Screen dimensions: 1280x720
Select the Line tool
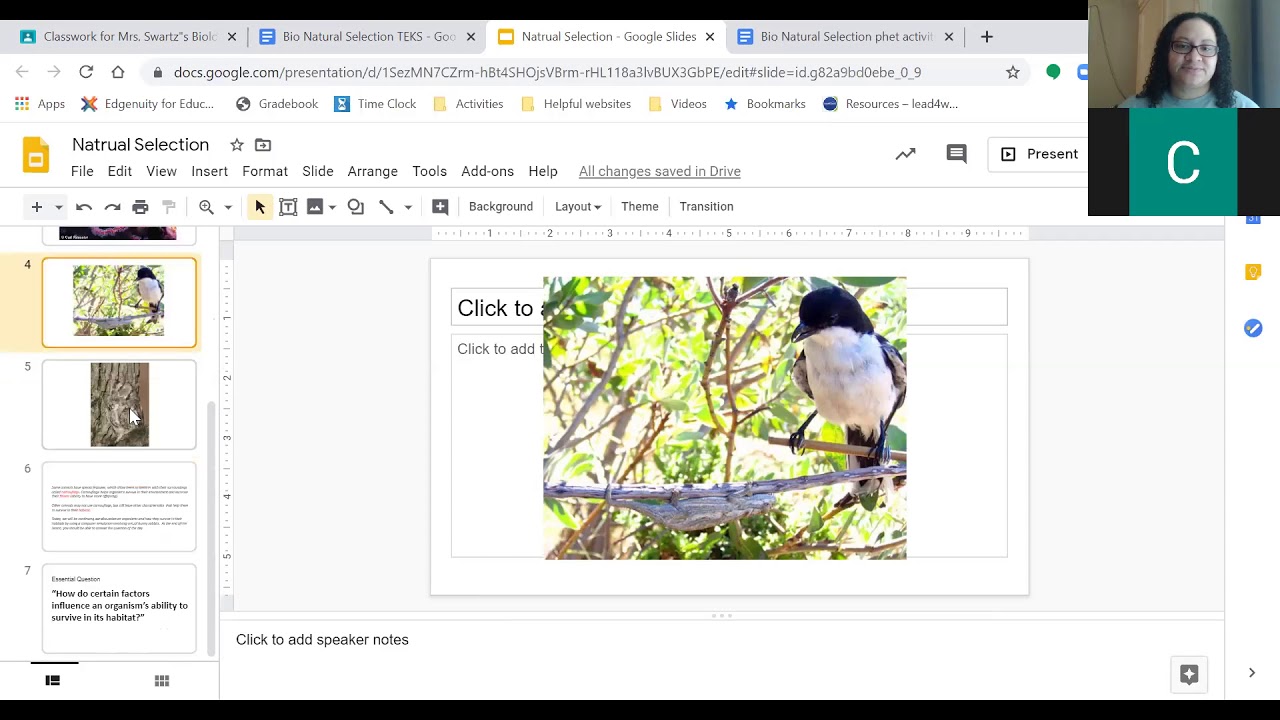(x=386, y=207)
